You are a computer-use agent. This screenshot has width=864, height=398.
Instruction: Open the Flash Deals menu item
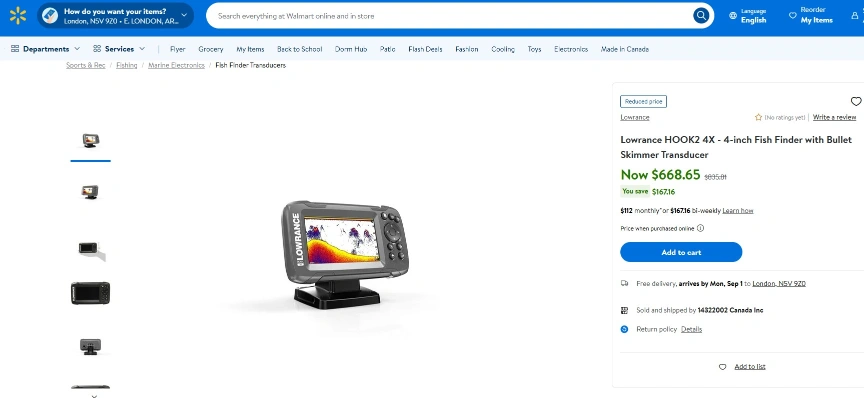click(x=425, y=49)
